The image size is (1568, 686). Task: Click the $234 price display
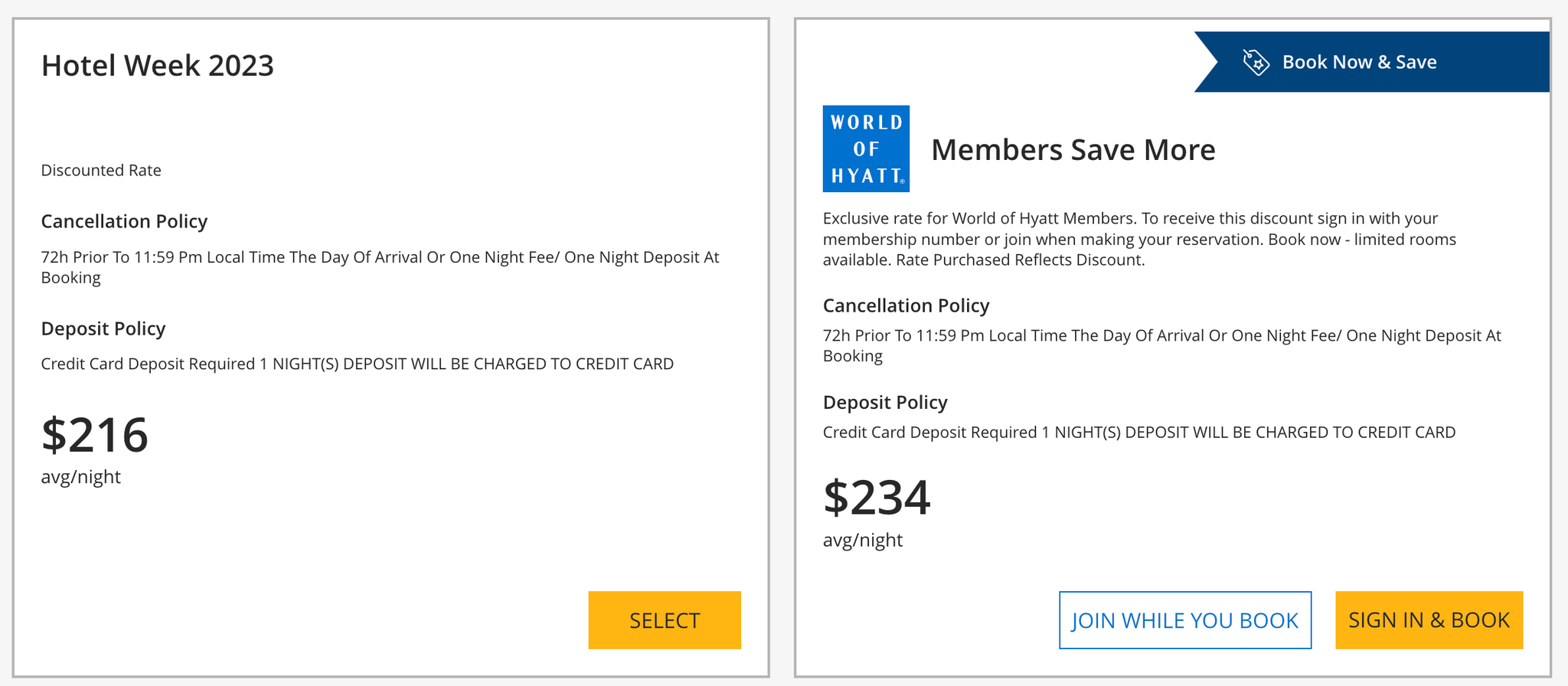point(877,499)
